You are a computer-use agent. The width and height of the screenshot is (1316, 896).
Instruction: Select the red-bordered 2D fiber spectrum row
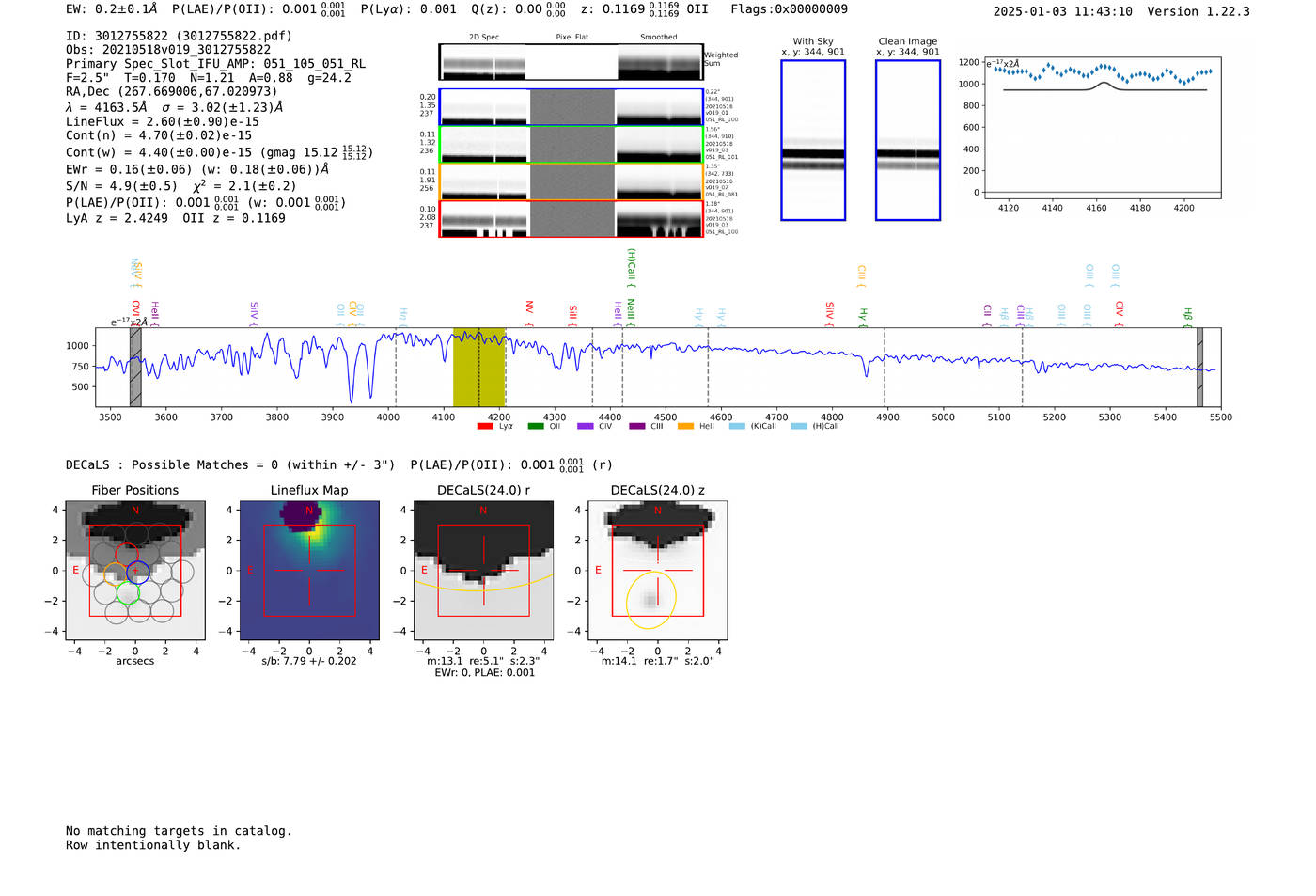[x=571, y=219]
